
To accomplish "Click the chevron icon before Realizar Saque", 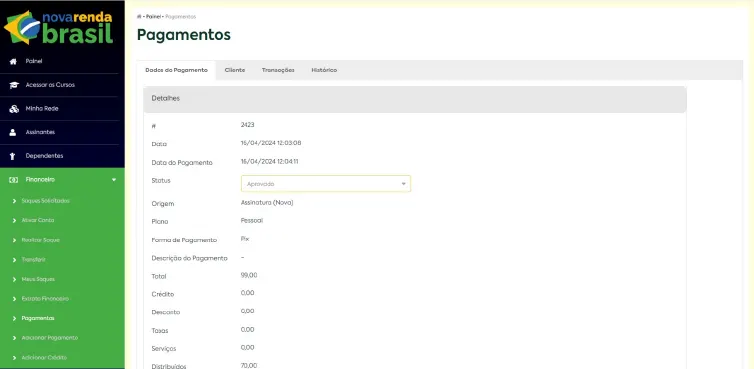I will (14, 240).
